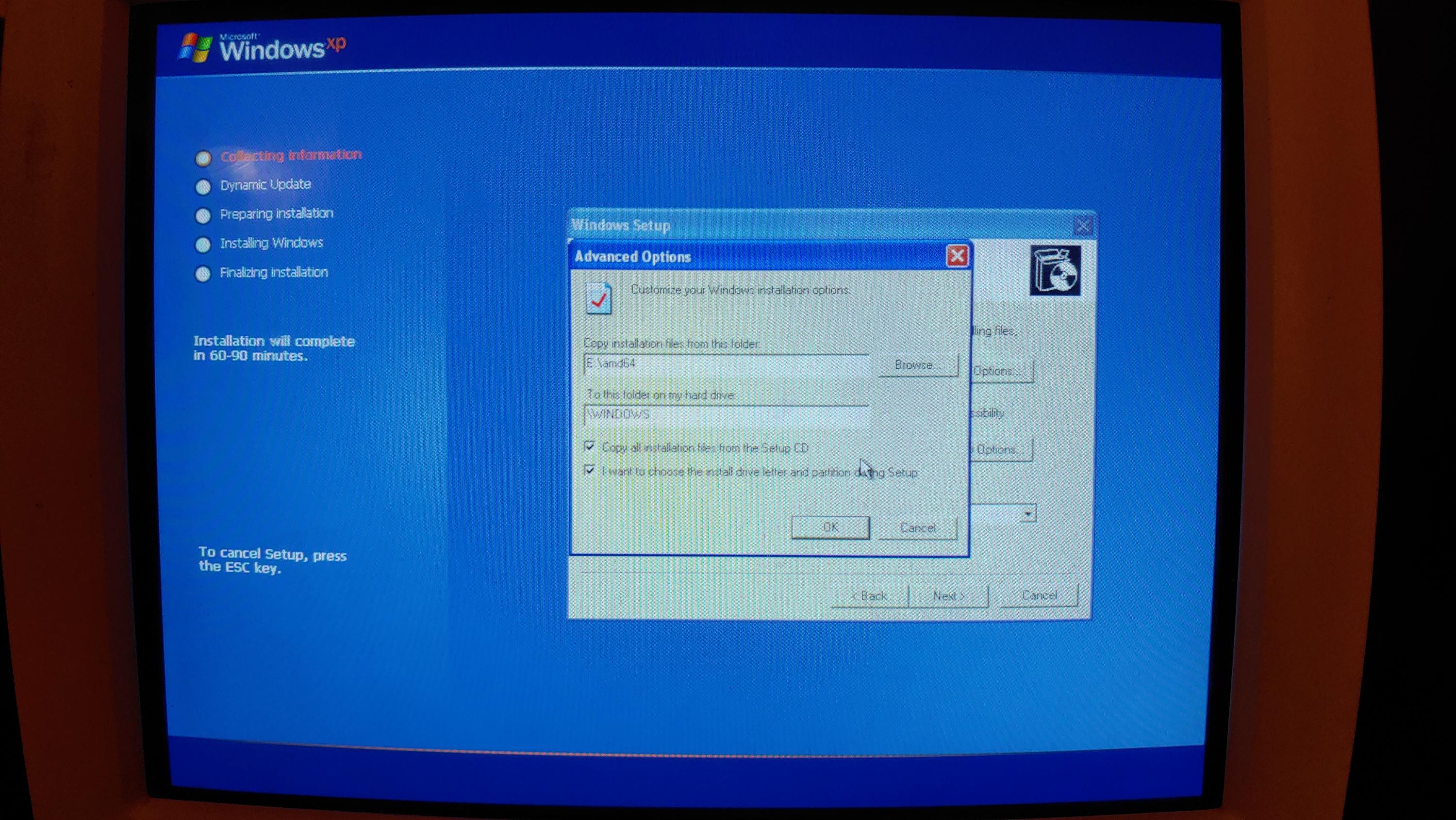Close the Advanced Options dialog with red X
Screen dimensions: 1456x820
coord(957,256)
